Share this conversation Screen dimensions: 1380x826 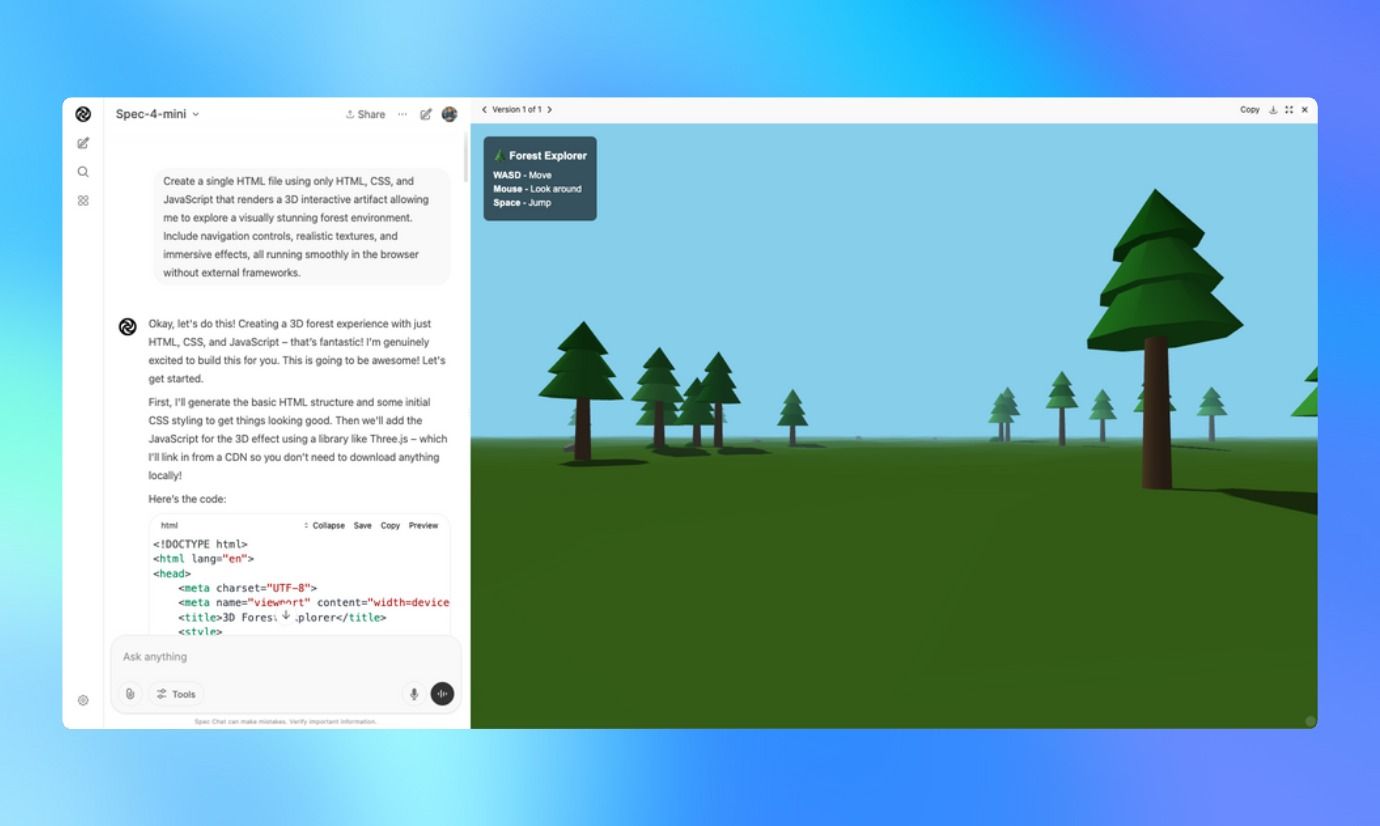coord(365,114)
